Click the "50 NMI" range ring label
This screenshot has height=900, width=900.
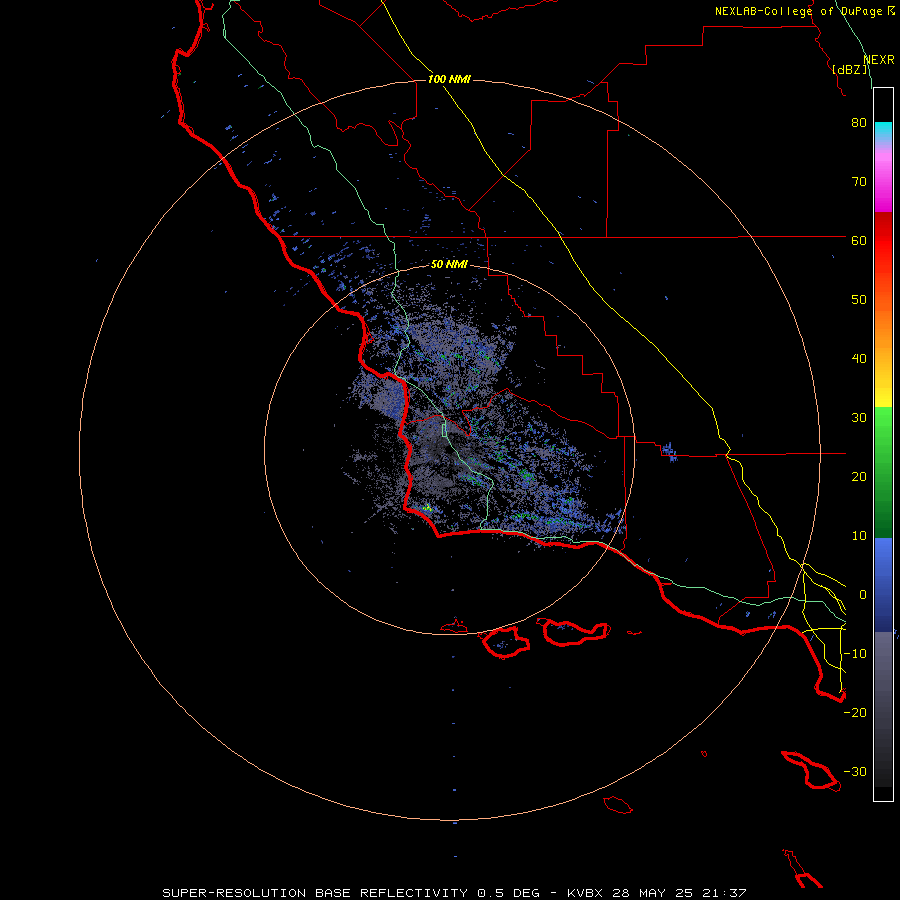click(449, 264)
